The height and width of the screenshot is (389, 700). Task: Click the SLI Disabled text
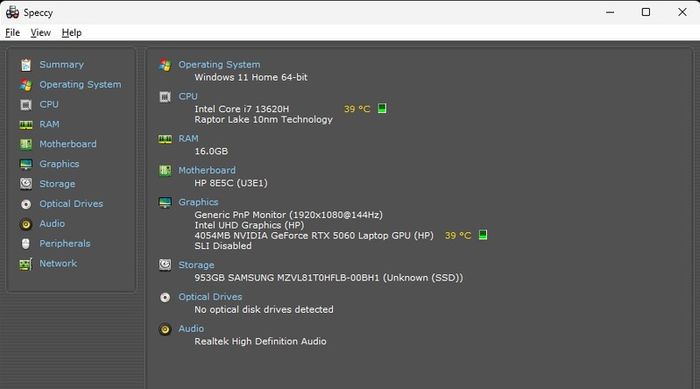(223, 246)
